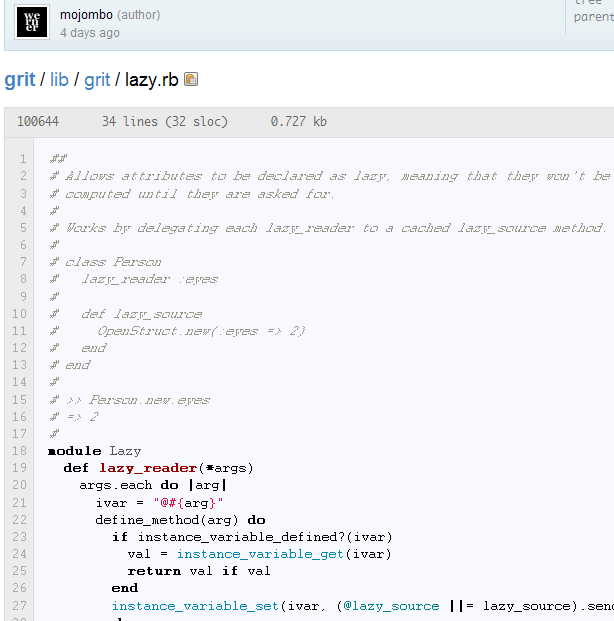Select line number 27
Viewport: 614px width, 621px height.
pos(19,605)
